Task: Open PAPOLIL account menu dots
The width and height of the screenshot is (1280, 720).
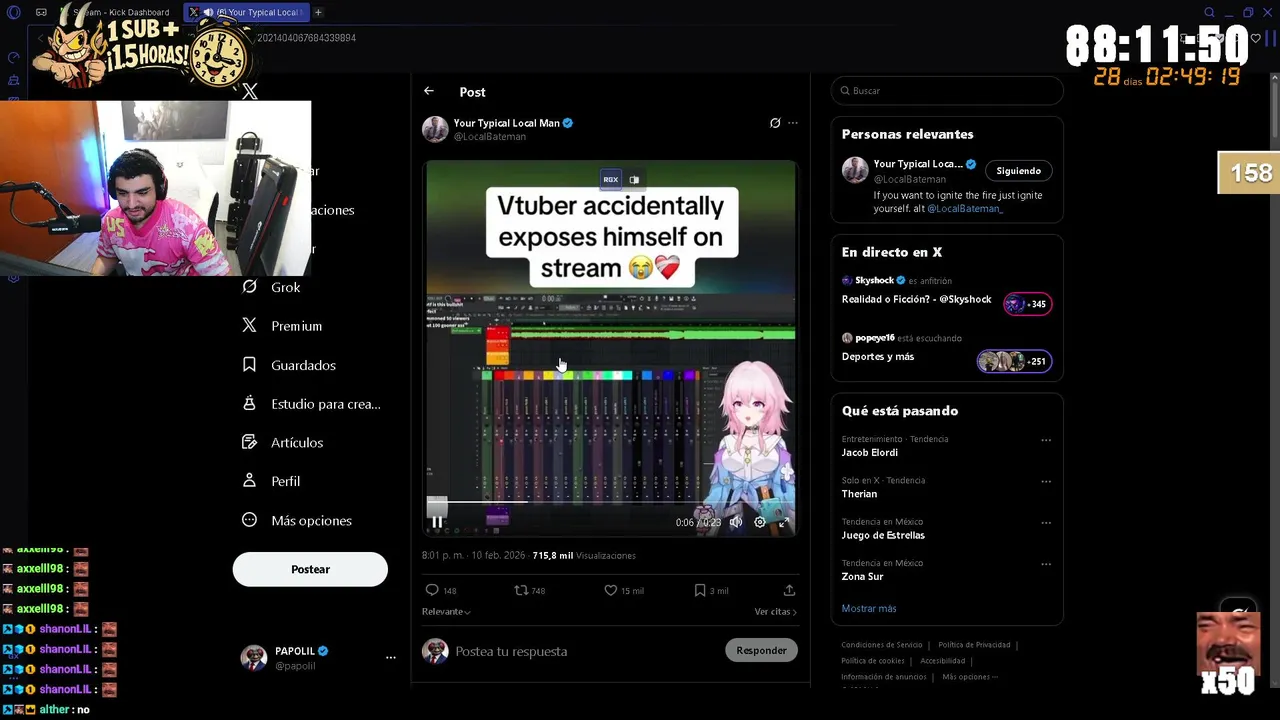Action: pos(391,657)
